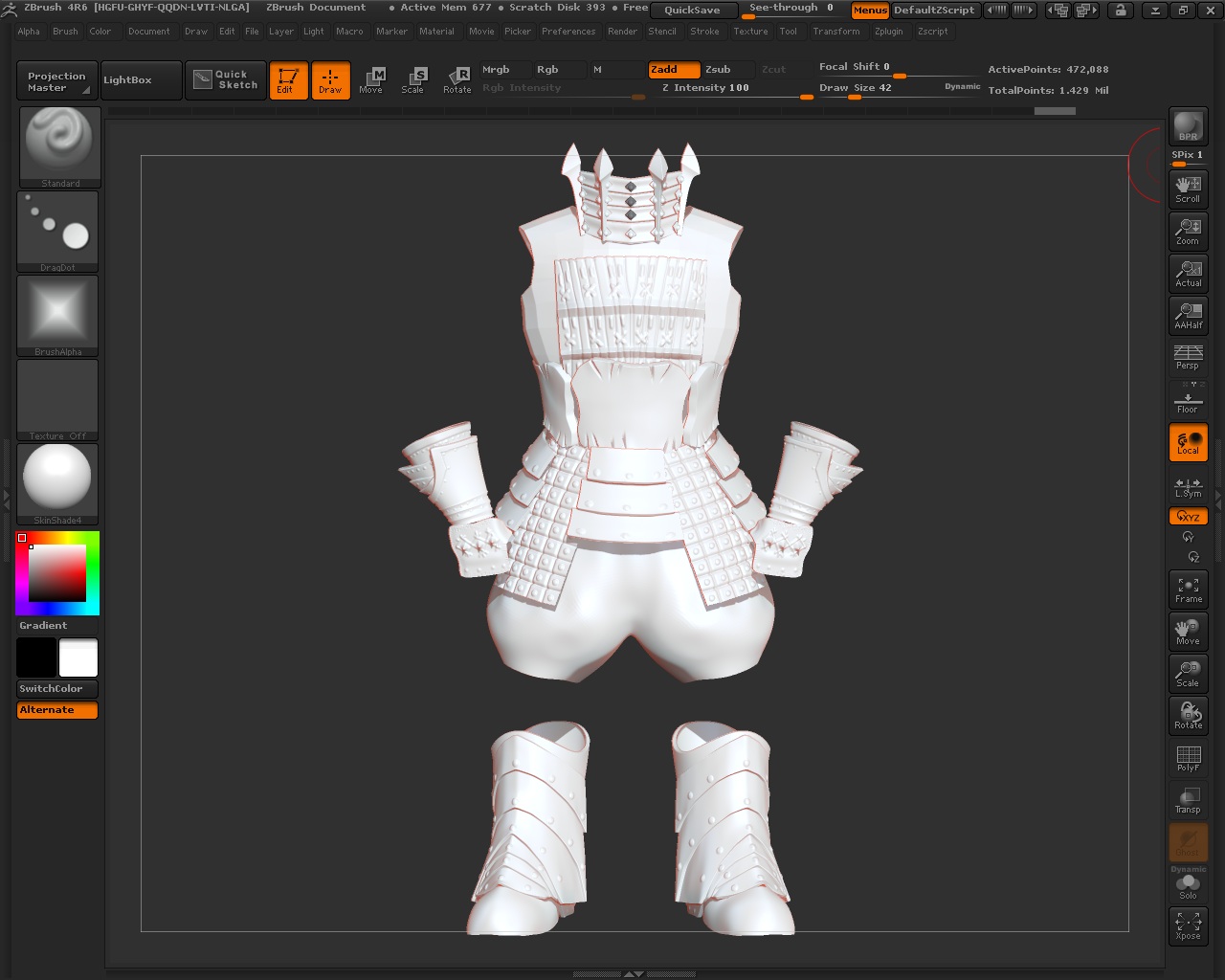The image size is (1225, 980).
Task: Open the Zplugin menu
Action: [x=889, y=32]
